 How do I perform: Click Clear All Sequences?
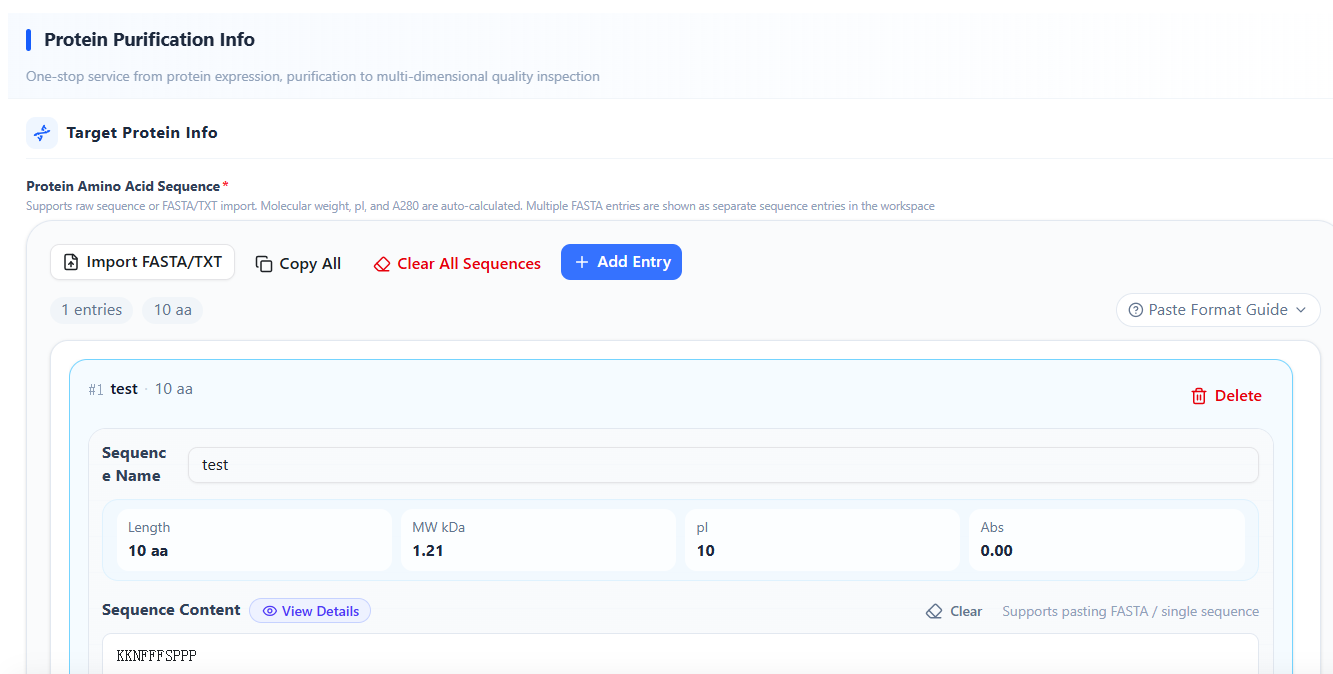[x=457, y=264]
